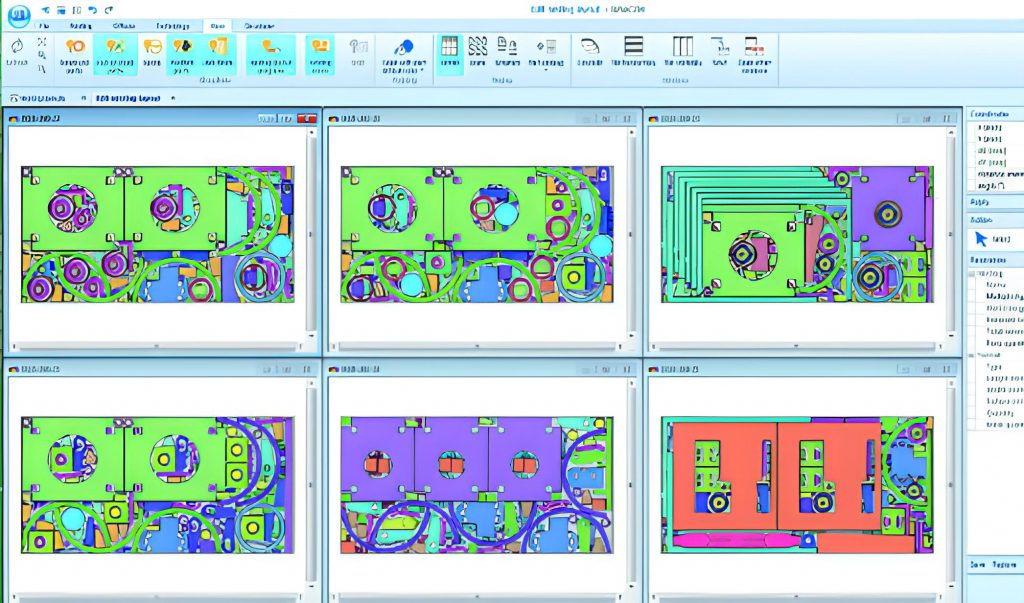1024x603 pixels.
Task: Click the three horizontal bars tile icon
Action: 633,46
